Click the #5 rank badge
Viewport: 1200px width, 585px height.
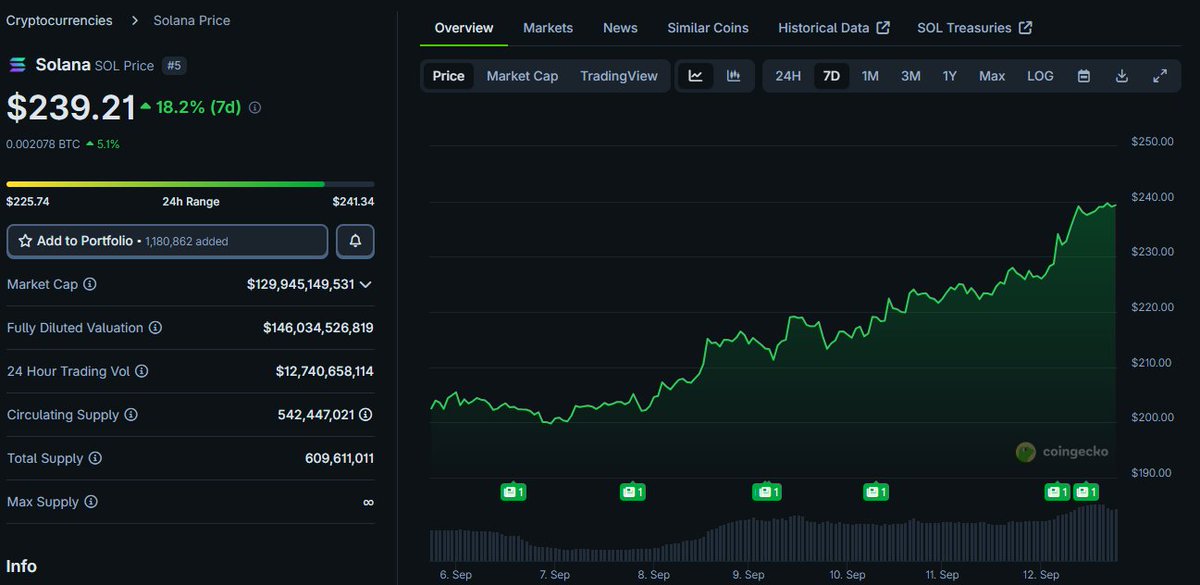[x=174, y=65]
